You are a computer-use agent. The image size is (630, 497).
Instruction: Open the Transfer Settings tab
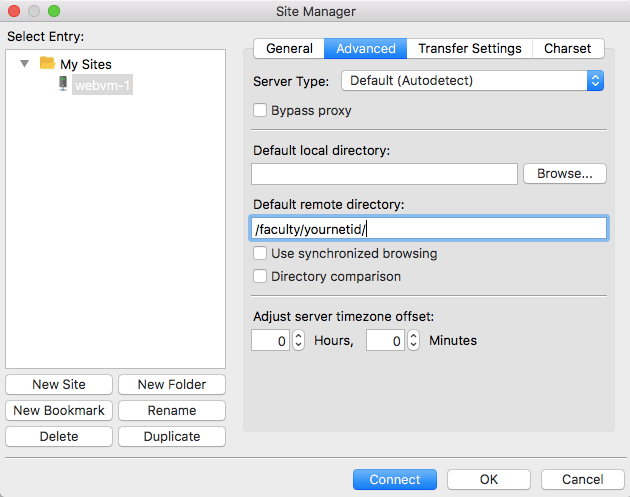[x=469, y=48]
